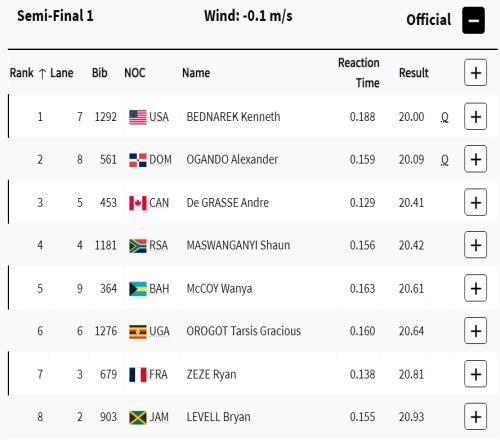Image resolution: width=500 pixels, height=440 pixels.
Task: Click the Dominican Republic flag icon
Action: (x=138, y=160)
